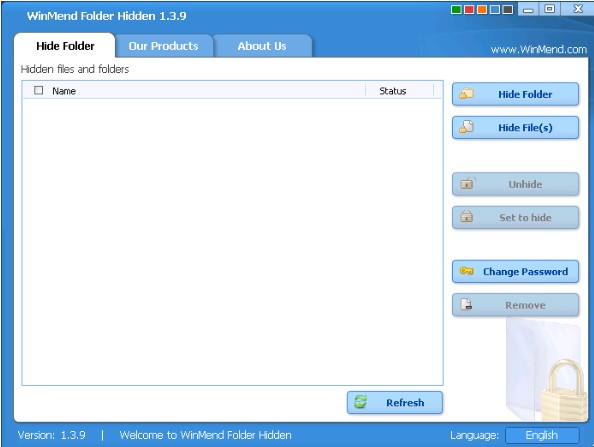Apply the red color theme swatch
This screenshot has width=594, height=447.
(469, 9)
